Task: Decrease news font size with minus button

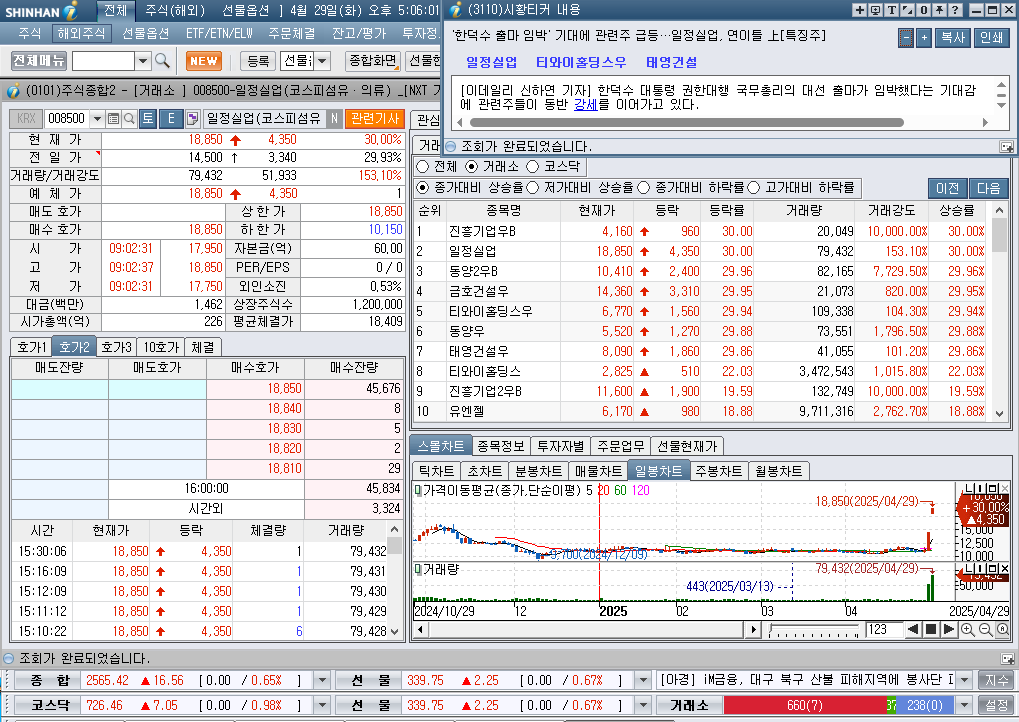Action: tap(906, 38)
